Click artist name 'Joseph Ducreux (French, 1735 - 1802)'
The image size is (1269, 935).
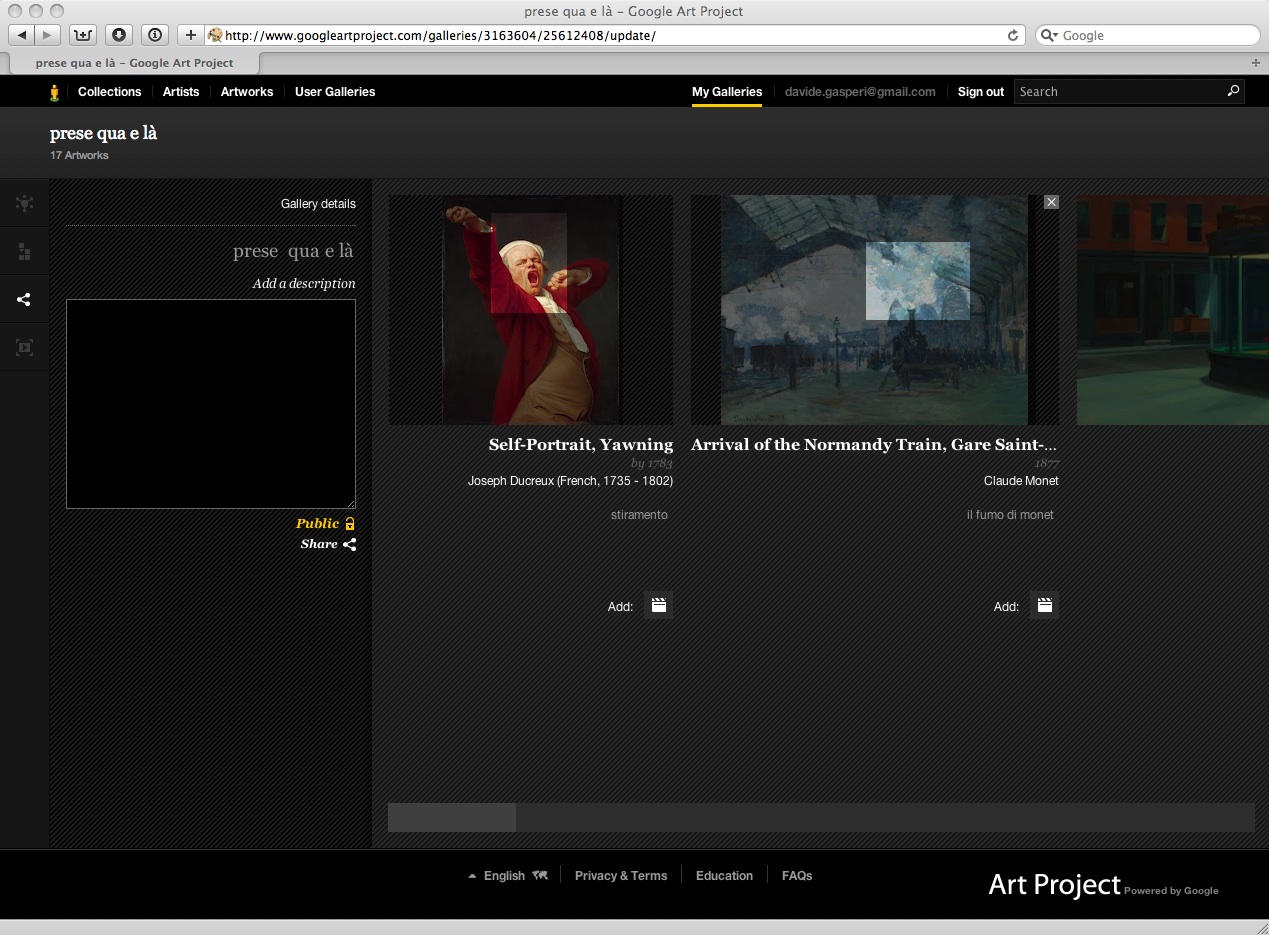coord(570,481)
